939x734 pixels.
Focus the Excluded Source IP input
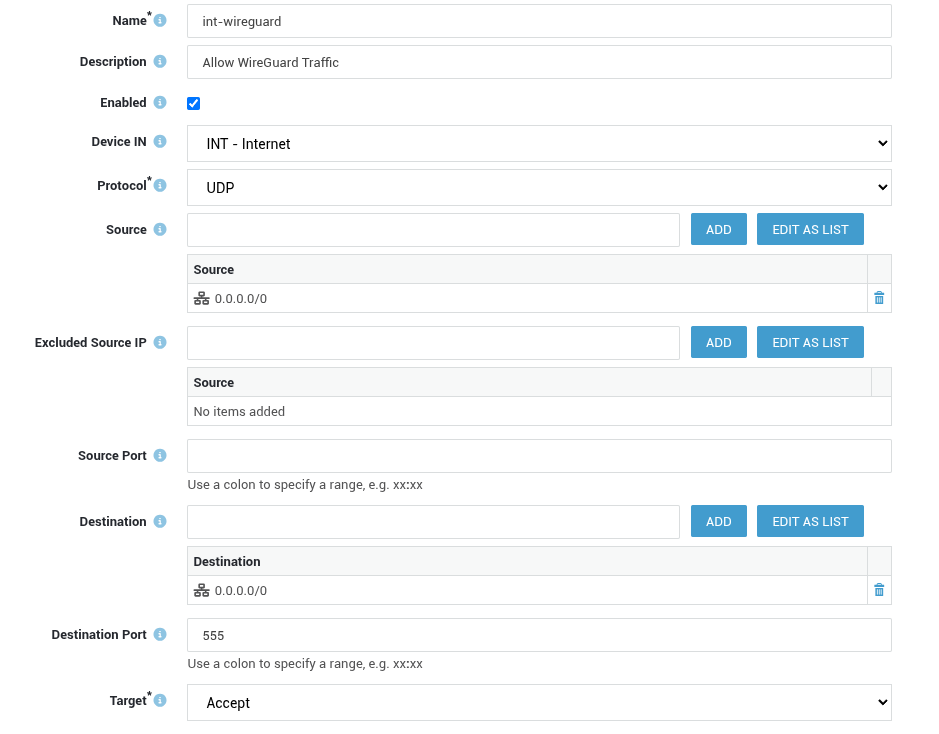coord(434,343)
